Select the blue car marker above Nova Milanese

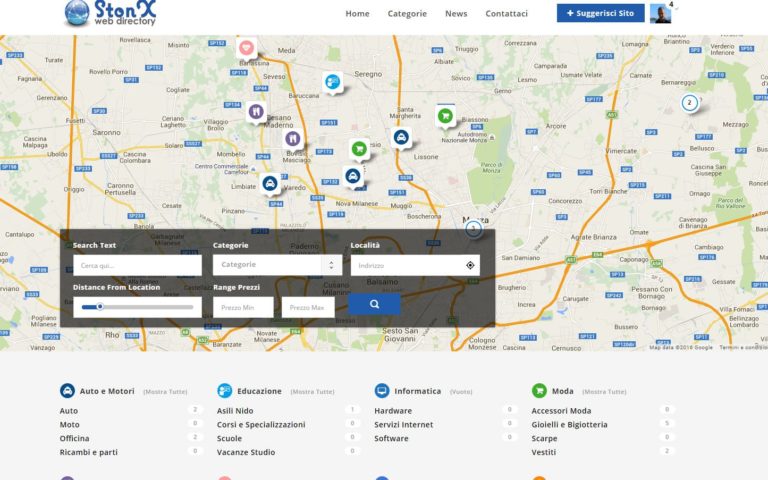pos(353,176)
